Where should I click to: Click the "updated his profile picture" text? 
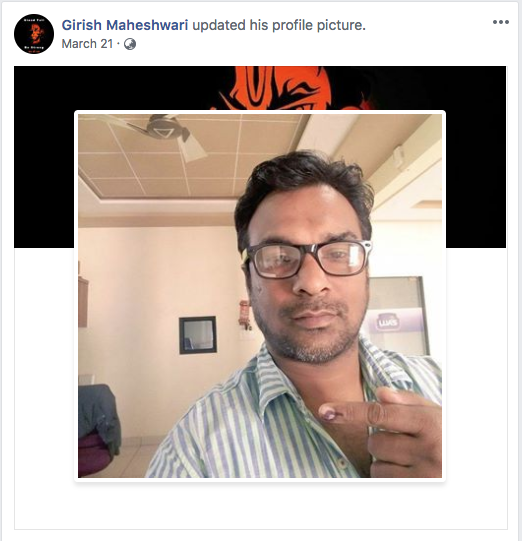click(x=279, y=25)
